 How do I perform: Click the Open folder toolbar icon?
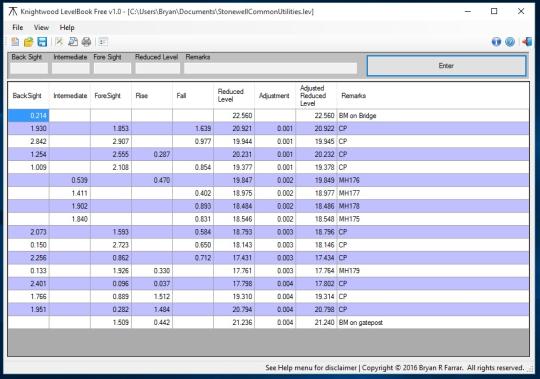pyautogui.click(x=29, y=42)
